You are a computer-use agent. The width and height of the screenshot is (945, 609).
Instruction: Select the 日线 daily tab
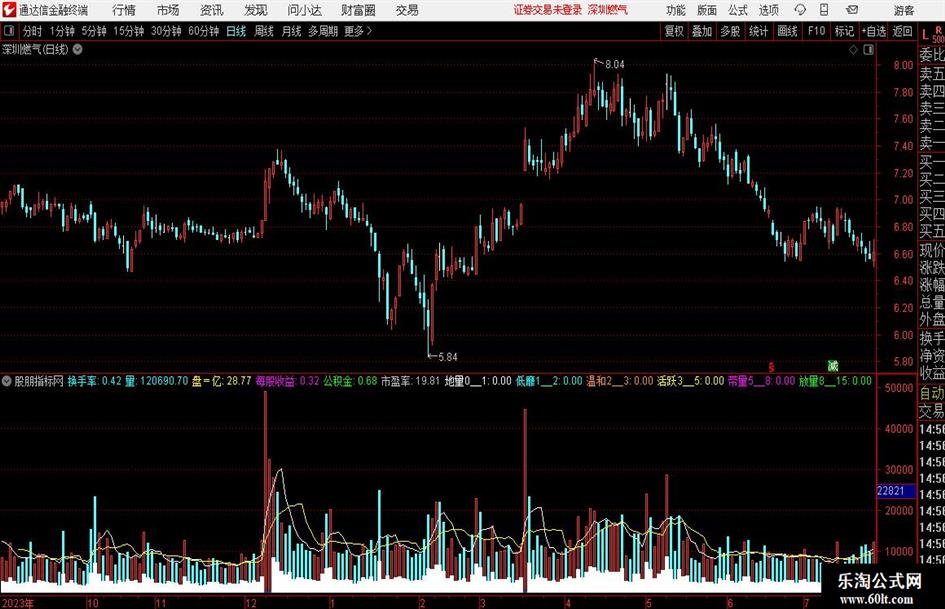(x=236, y=31)
